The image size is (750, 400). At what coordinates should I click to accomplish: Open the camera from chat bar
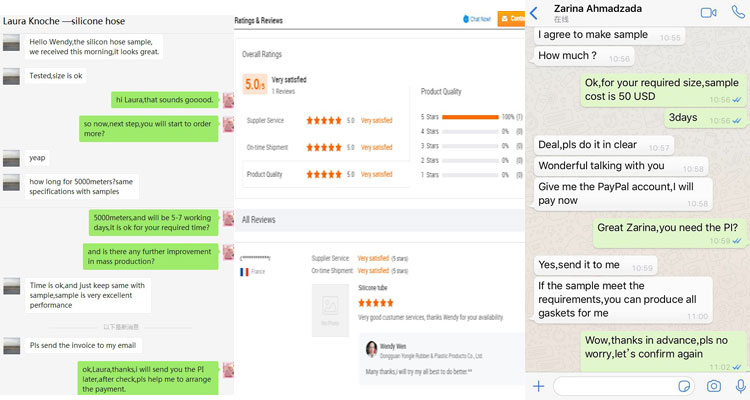(714, 385)
